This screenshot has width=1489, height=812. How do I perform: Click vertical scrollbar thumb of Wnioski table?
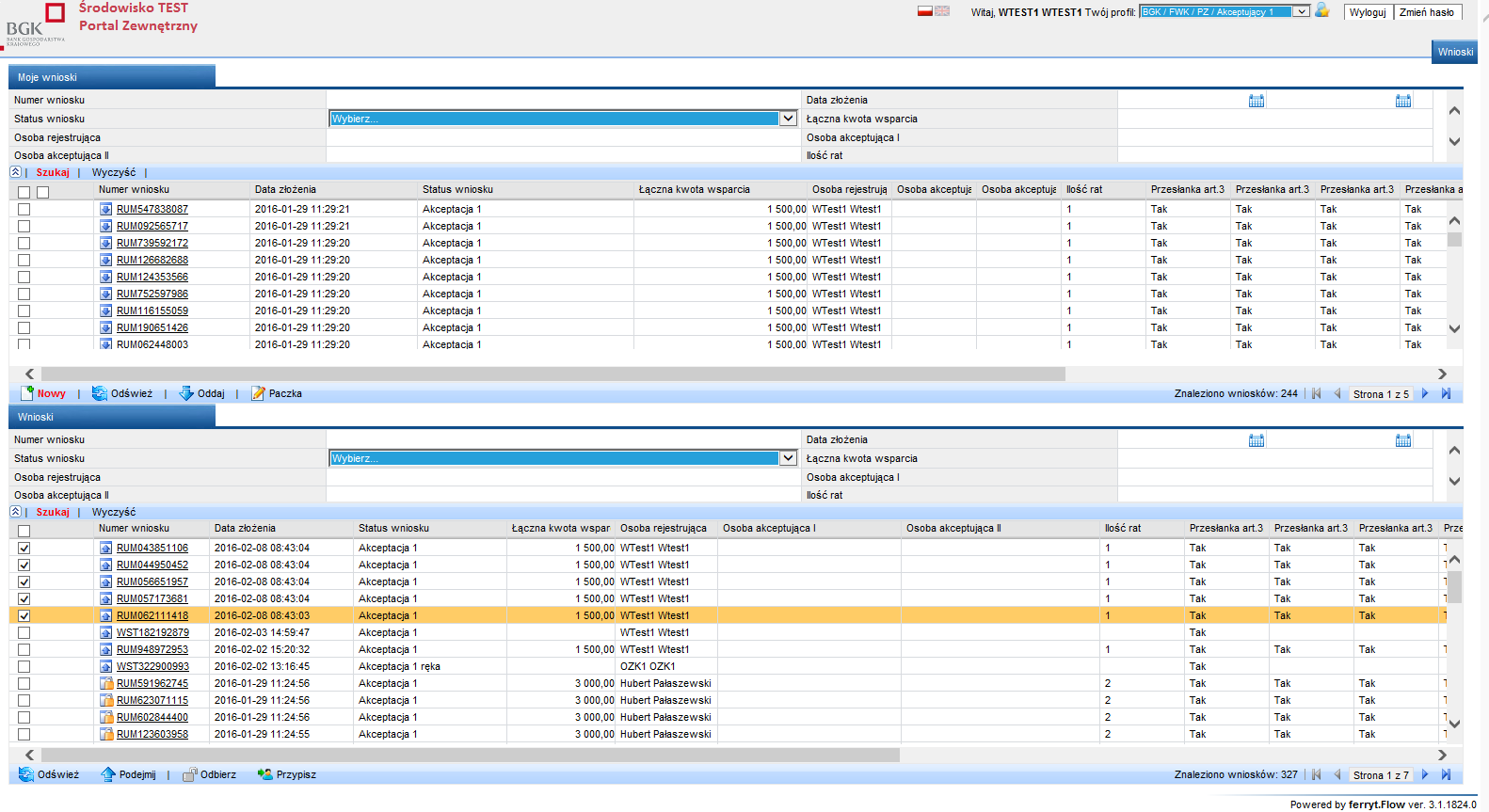(x=1454, y=587)
